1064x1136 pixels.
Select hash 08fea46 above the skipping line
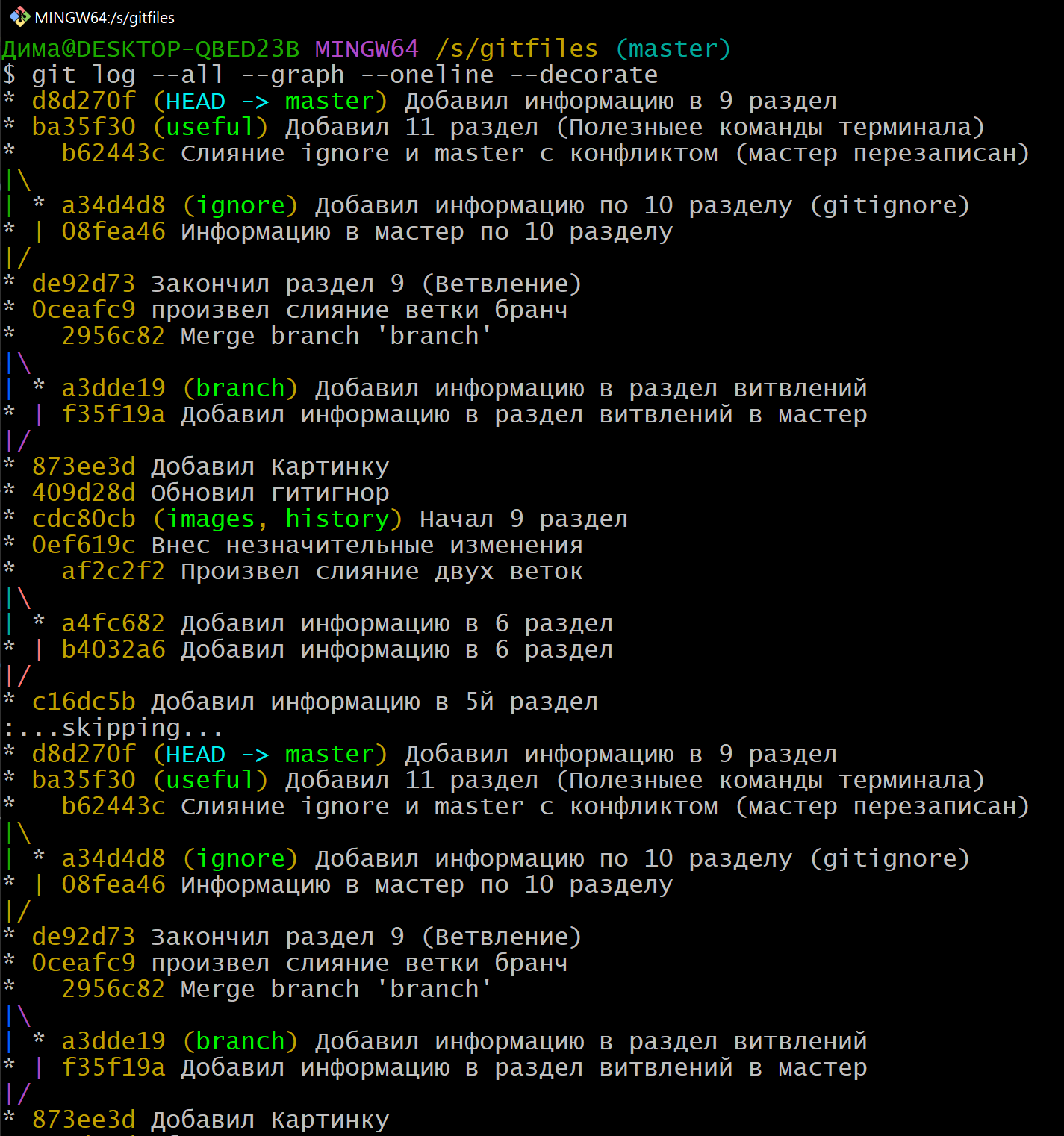point(113,231)
